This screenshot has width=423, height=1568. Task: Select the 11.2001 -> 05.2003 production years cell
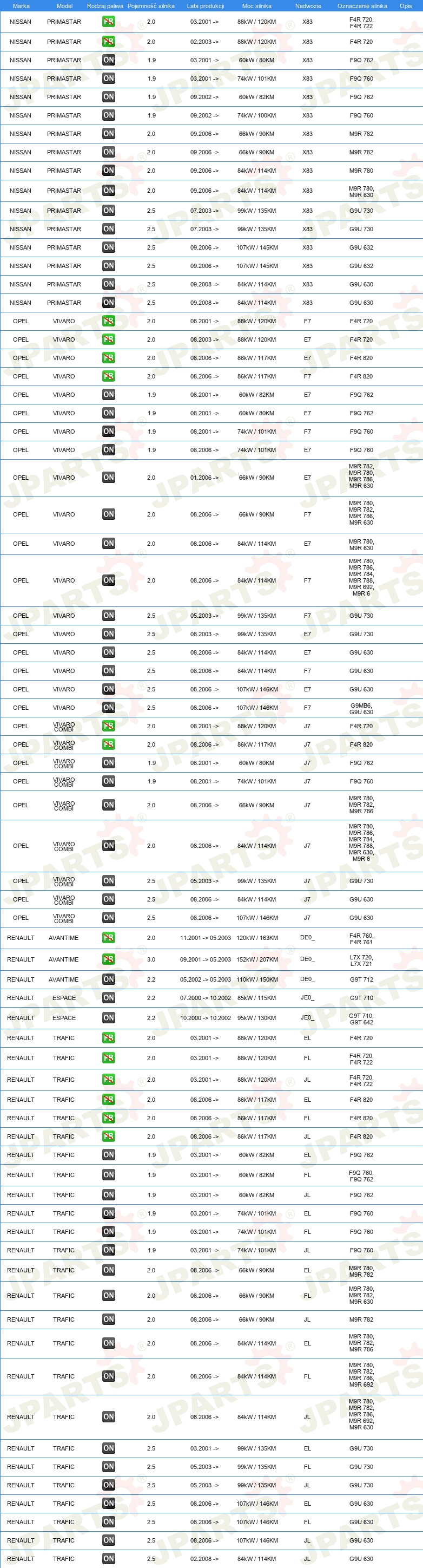point(206,938)
